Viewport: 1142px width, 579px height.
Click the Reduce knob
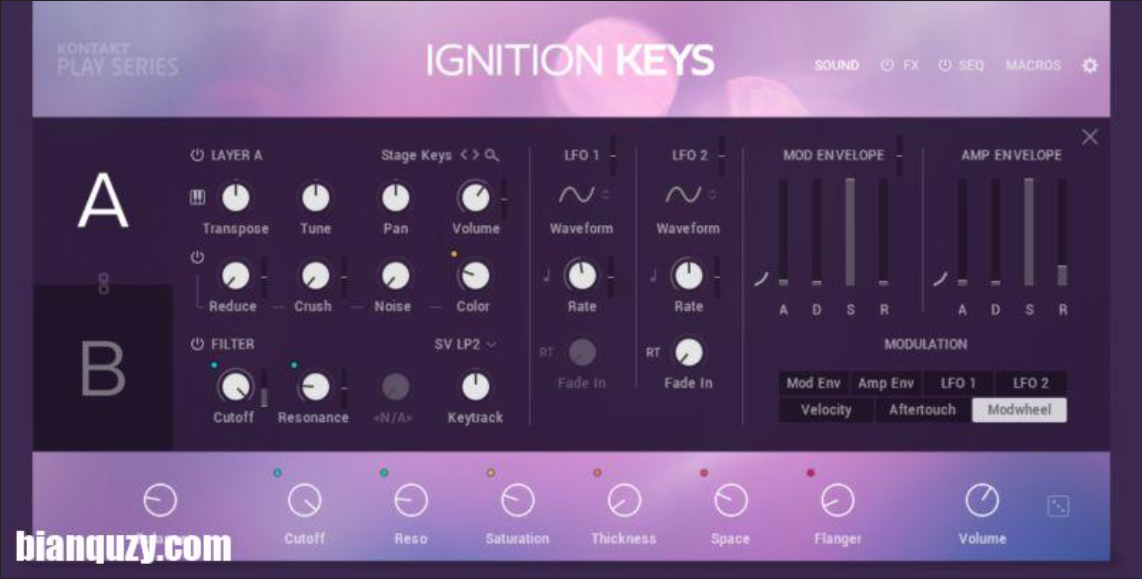[235, 276]
